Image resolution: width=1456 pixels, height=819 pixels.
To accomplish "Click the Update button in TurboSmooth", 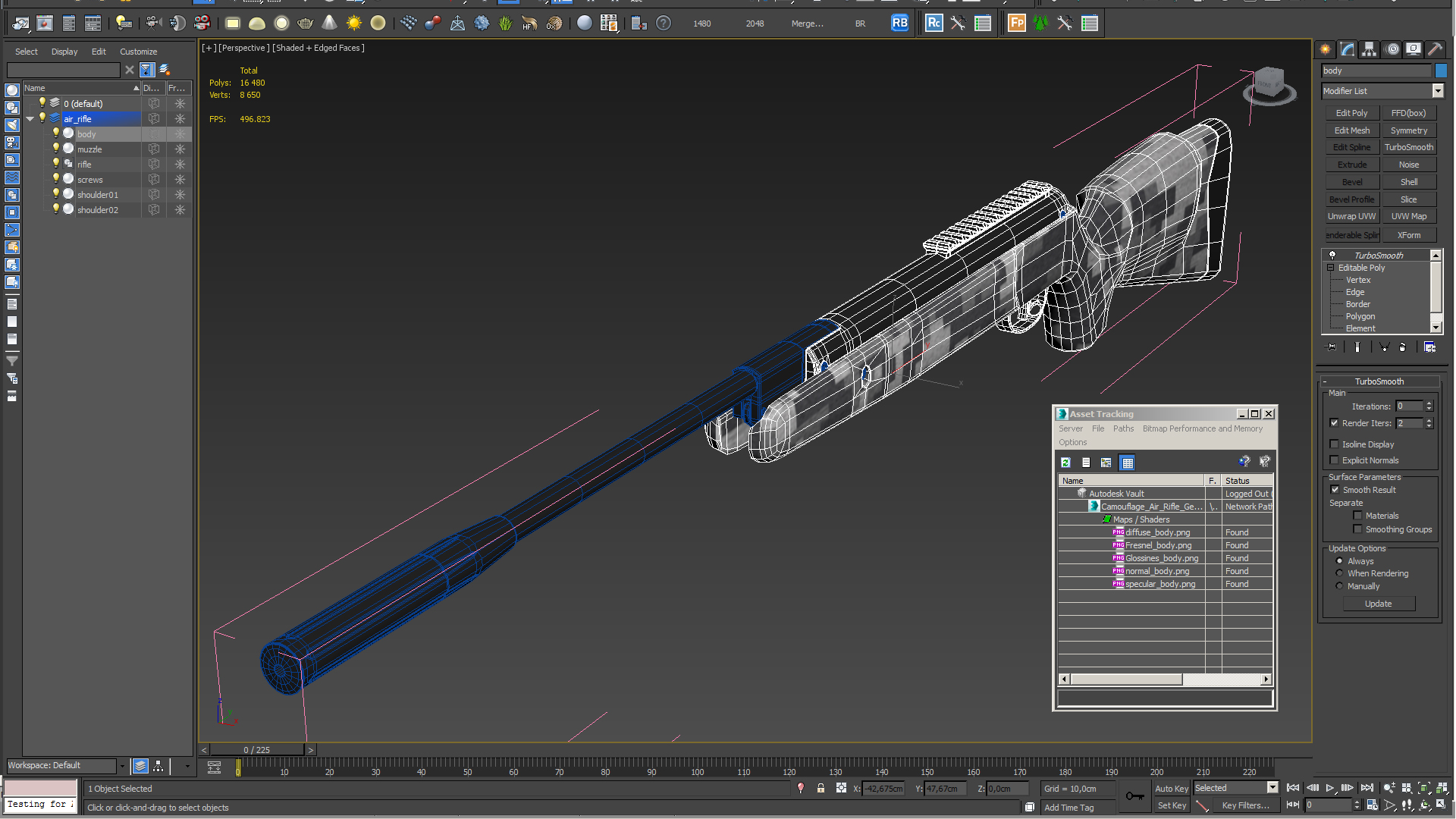I will [1379, 604].
